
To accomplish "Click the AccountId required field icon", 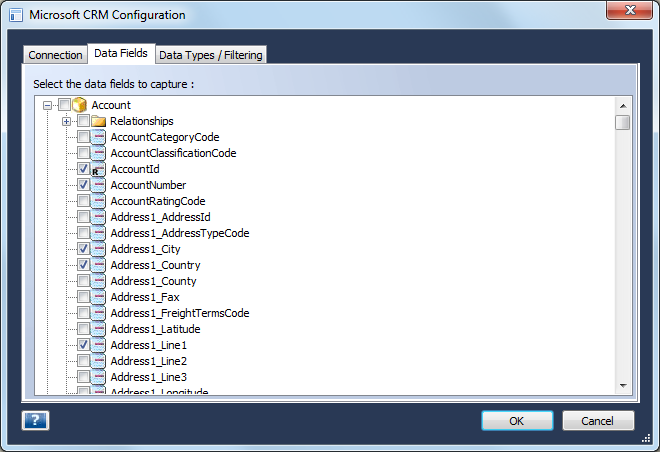I will pos(98,169).
